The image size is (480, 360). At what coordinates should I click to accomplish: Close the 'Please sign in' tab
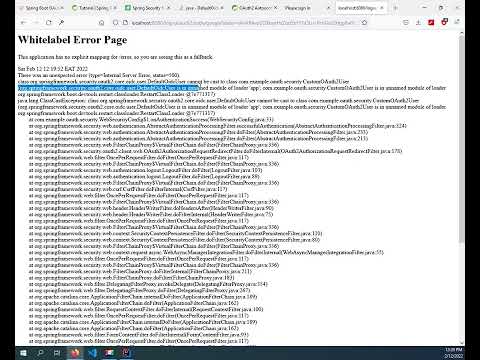click(x=328, y=7)
